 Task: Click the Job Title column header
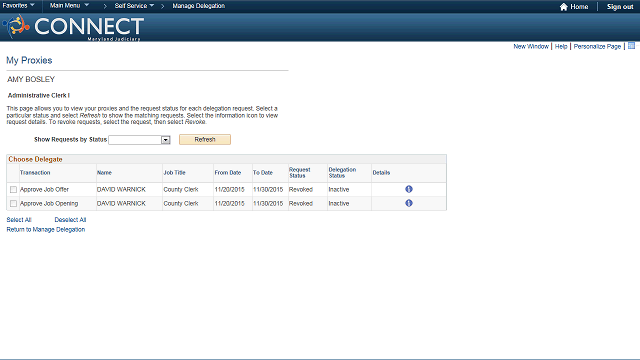[175, 173]
